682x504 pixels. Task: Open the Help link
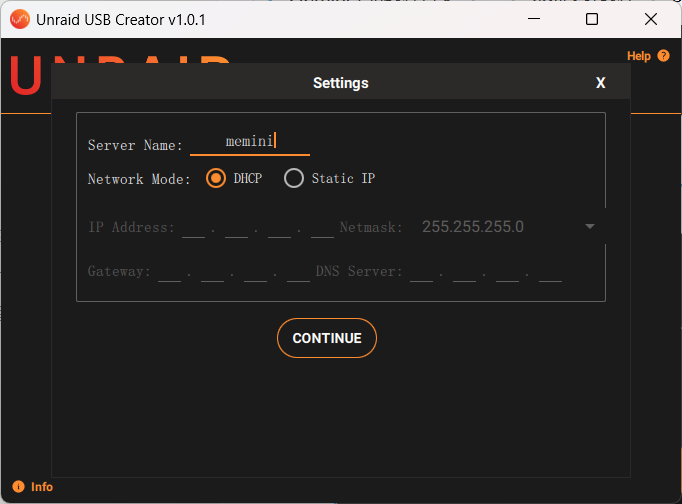pyautogui.click(x=638, y=56)
